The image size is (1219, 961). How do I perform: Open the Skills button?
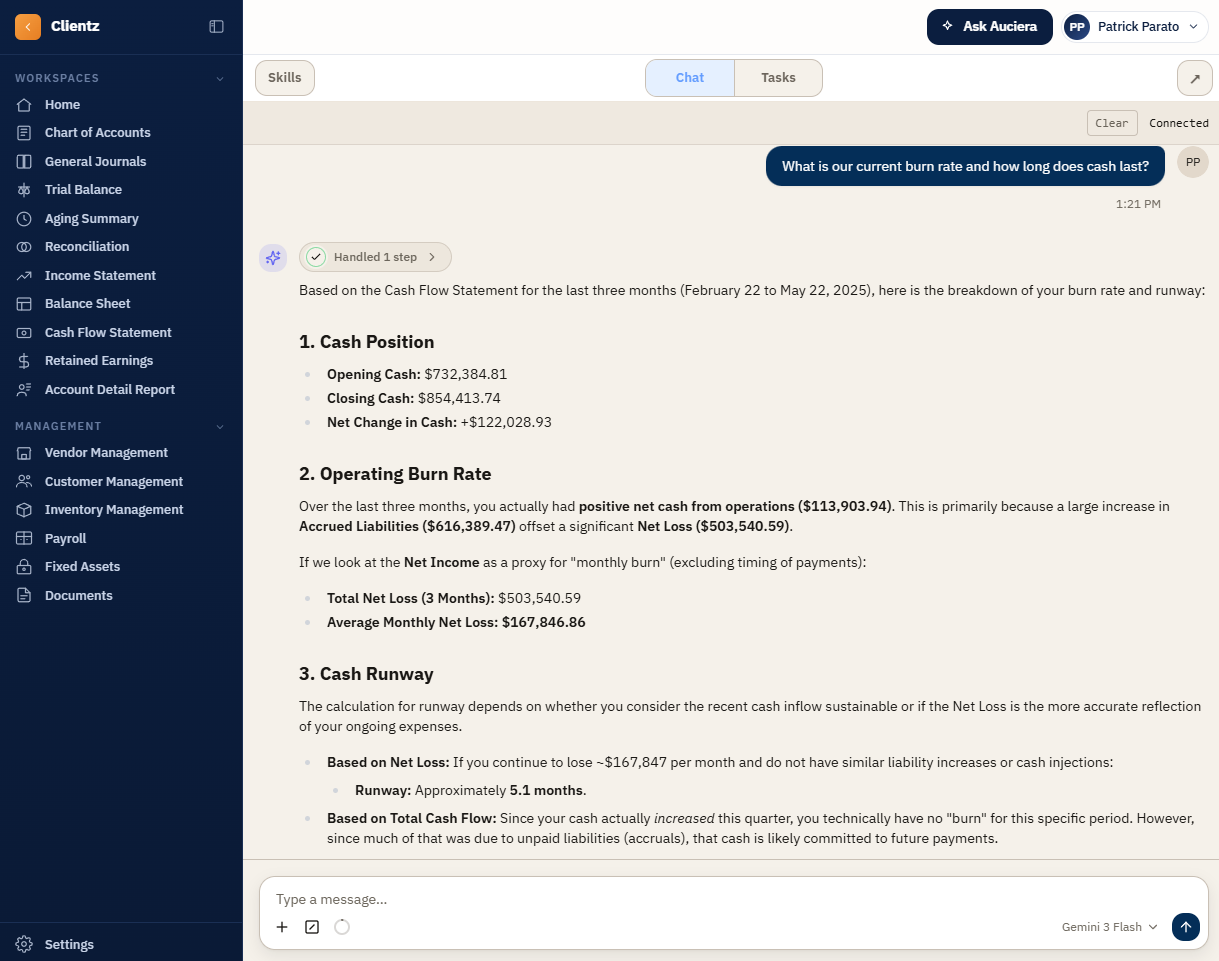pos(285,78)
